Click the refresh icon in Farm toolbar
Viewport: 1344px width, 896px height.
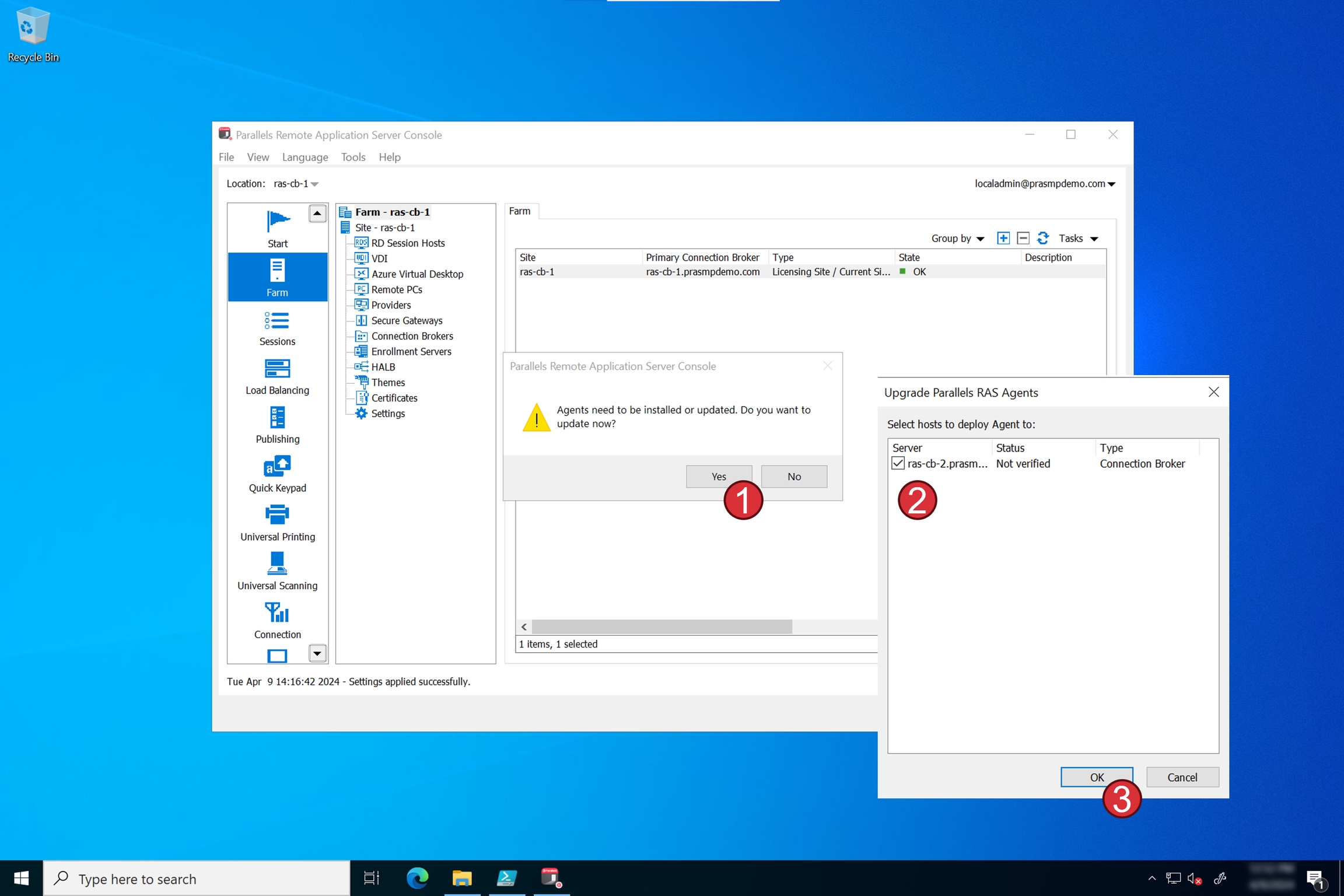pyautogui.click(x=1042, y=238)
